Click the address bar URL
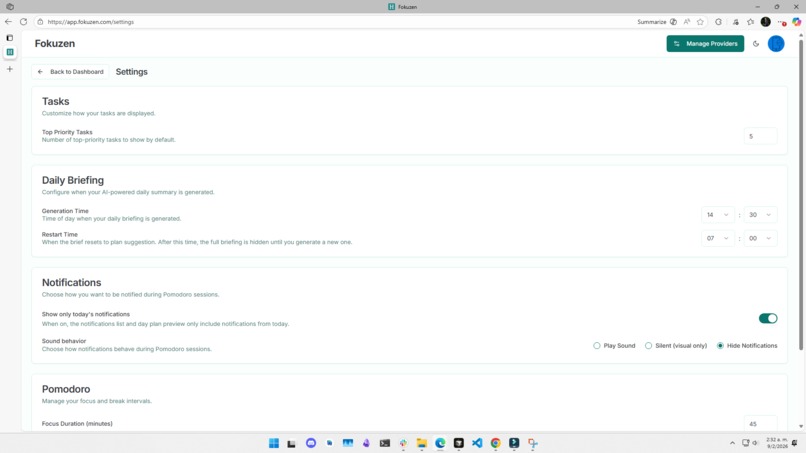The width and height of the screenshot is (806, 453). (x=90, y=22)
